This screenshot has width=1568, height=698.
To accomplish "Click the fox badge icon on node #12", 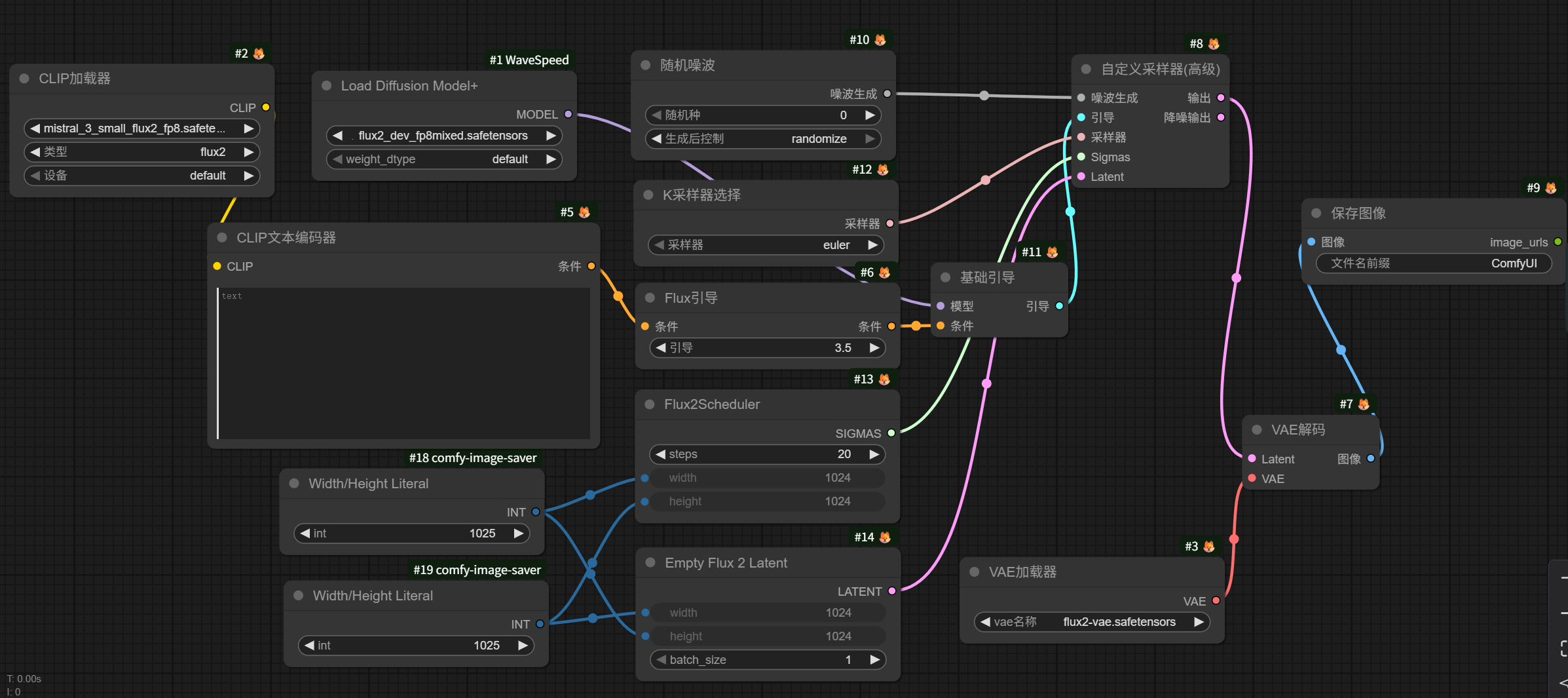I will tap(883, 170).
